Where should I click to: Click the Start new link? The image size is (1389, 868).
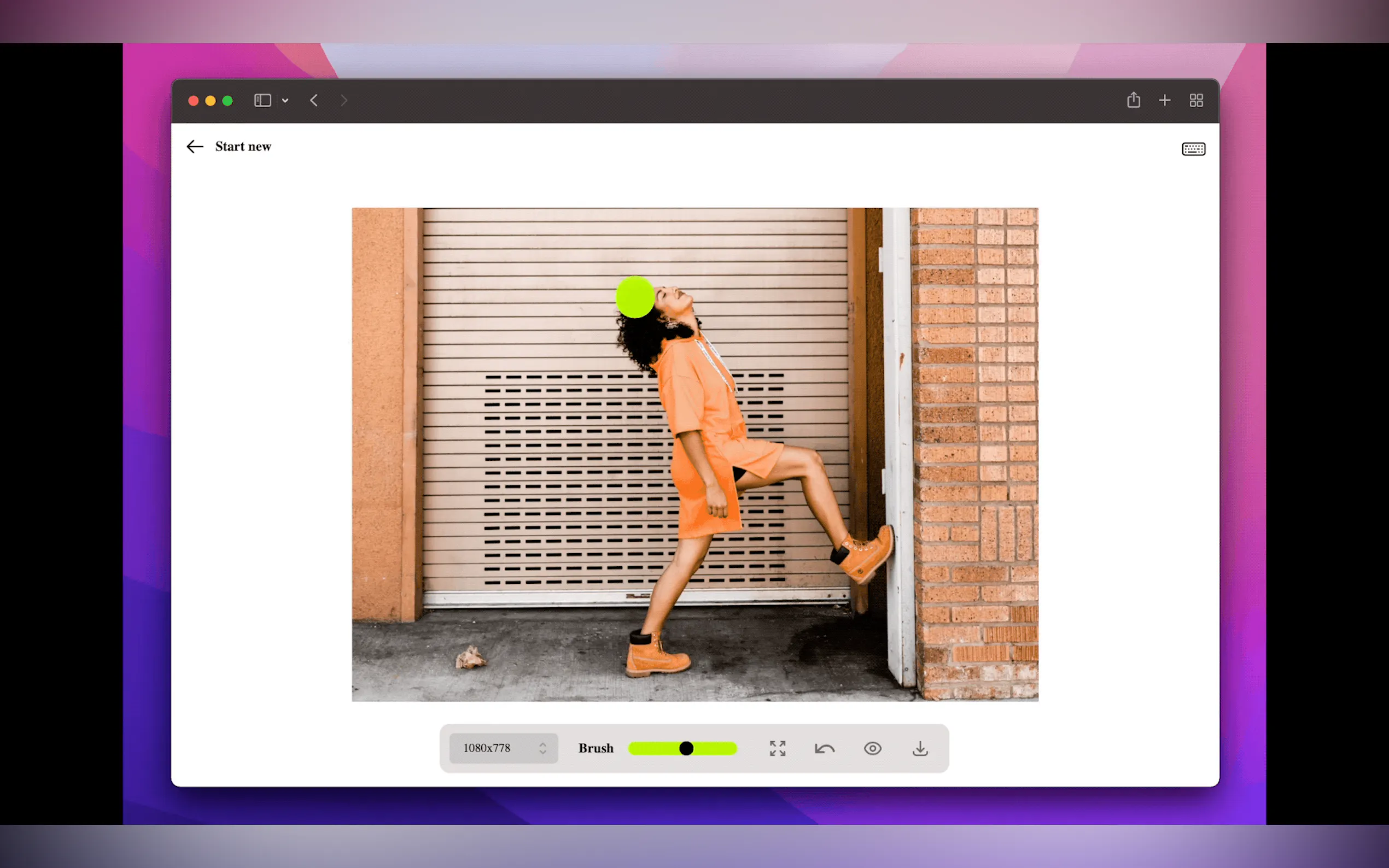coord(243,146)
